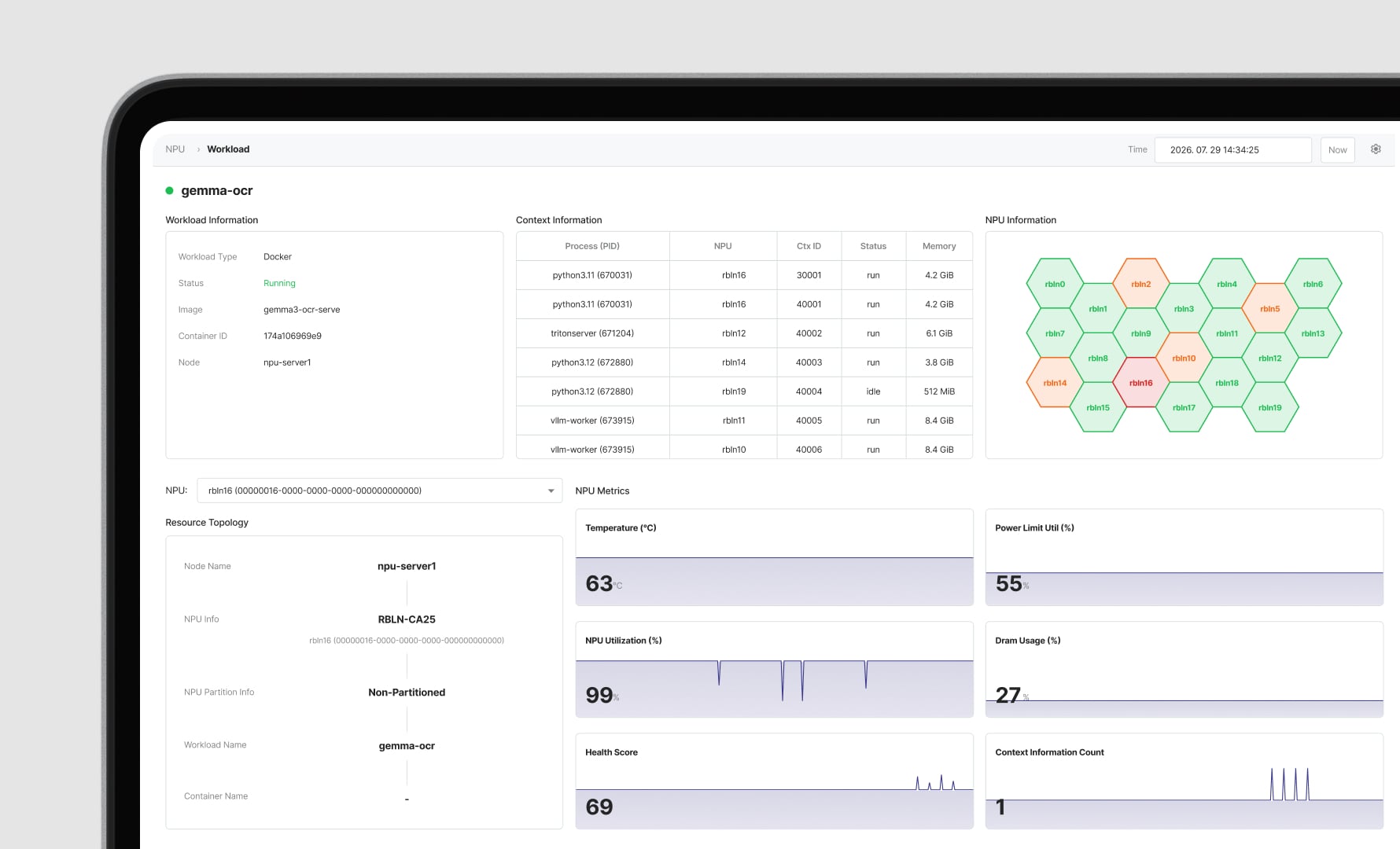Image resolution: width=1400 pixels, height=849 pixels.
Task: Select the rbln18 hexagon
Action: 1227,383
